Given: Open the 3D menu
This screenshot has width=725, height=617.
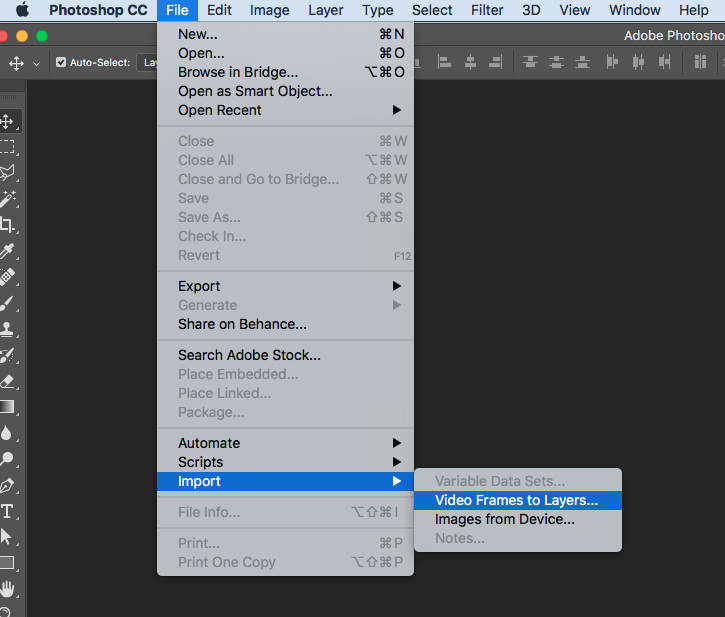Looking at the screenshot, I should click(531, 10).
